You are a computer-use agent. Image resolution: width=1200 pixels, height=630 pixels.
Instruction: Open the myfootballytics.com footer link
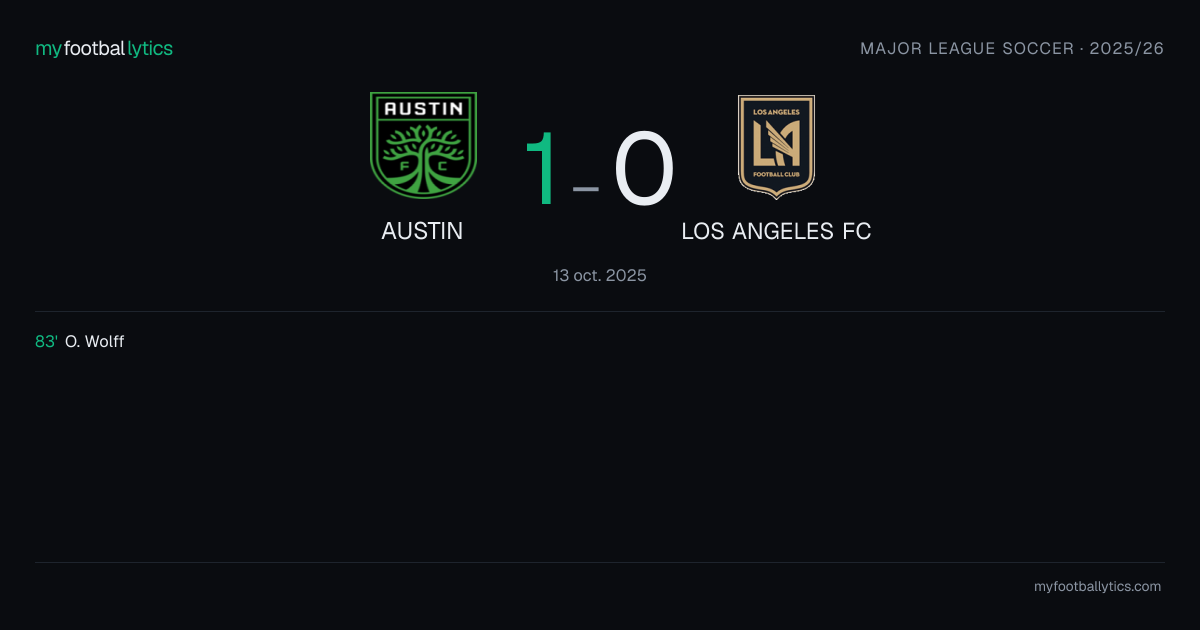(x=1097, y=587)
